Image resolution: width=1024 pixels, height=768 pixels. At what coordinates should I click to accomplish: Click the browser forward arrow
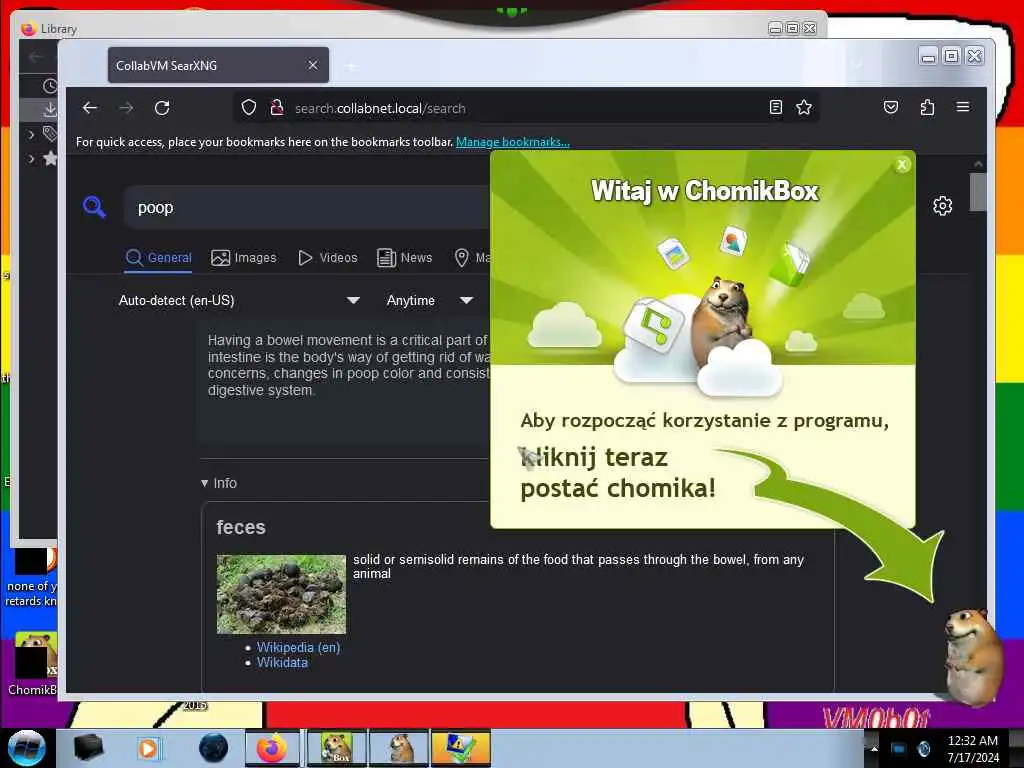(x=126, y=108)
